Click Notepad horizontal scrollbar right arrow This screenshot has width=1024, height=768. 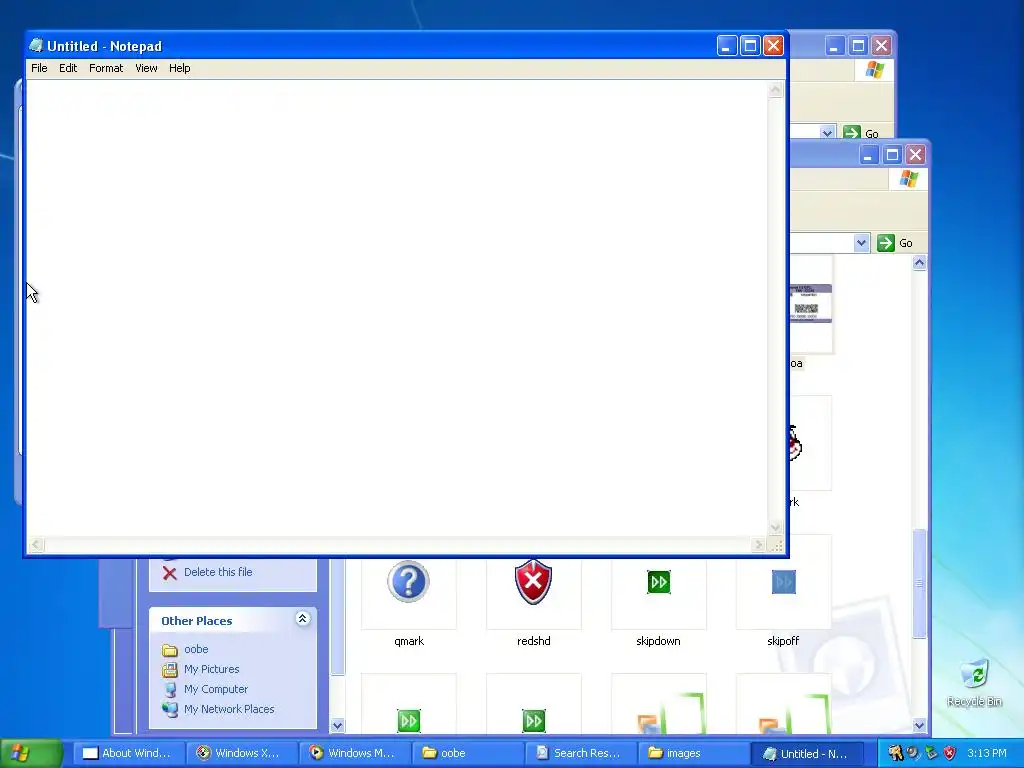pos(758,545)
